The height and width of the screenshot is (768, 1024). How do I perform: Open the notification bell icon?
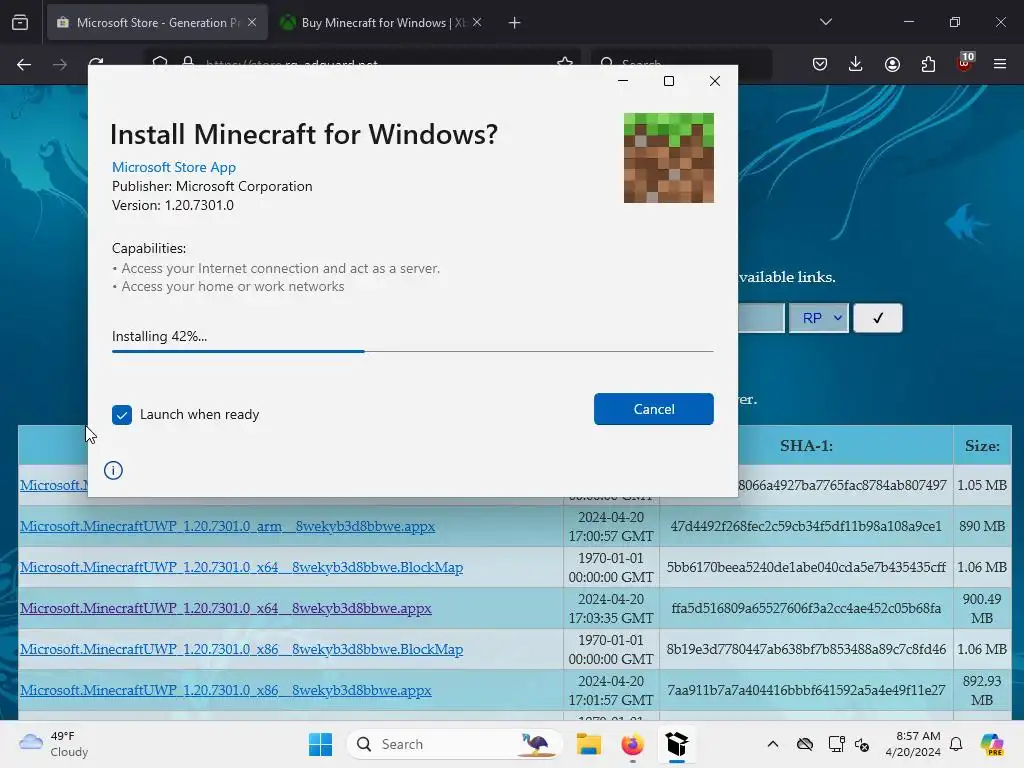956,744
